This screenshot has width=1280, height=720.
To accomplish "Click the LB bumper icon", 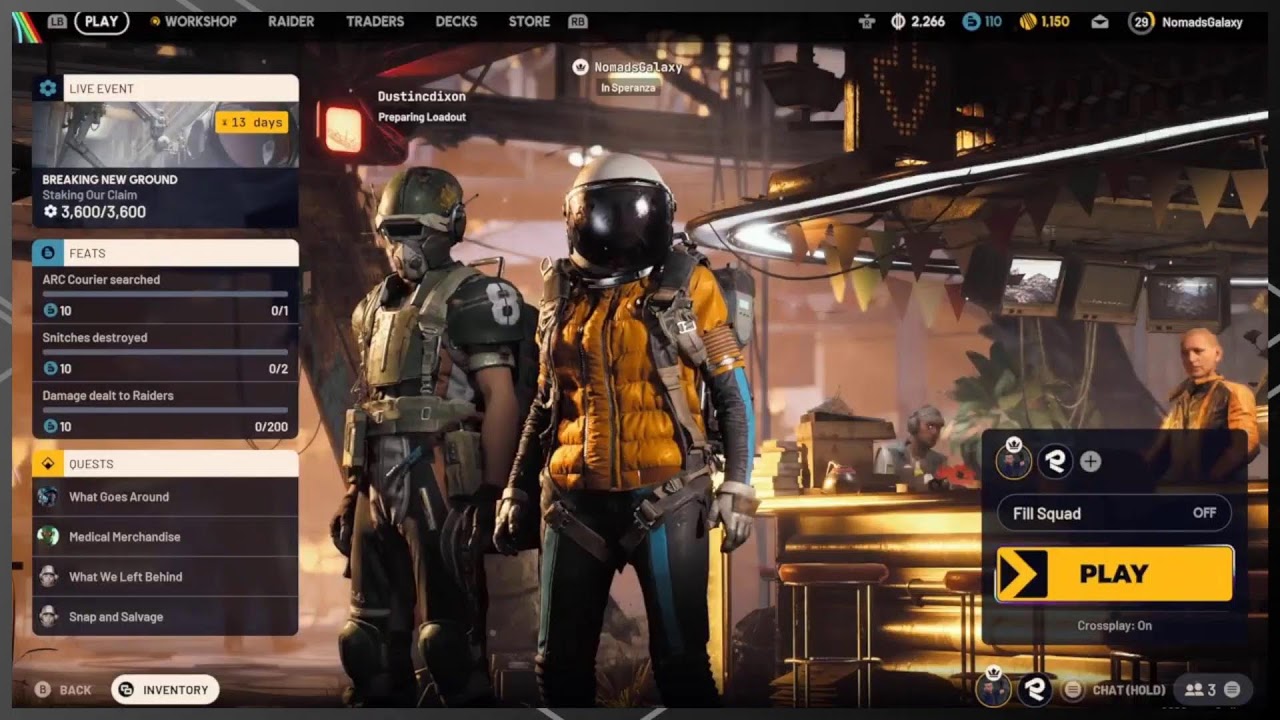I will click(x=57, y=21).
